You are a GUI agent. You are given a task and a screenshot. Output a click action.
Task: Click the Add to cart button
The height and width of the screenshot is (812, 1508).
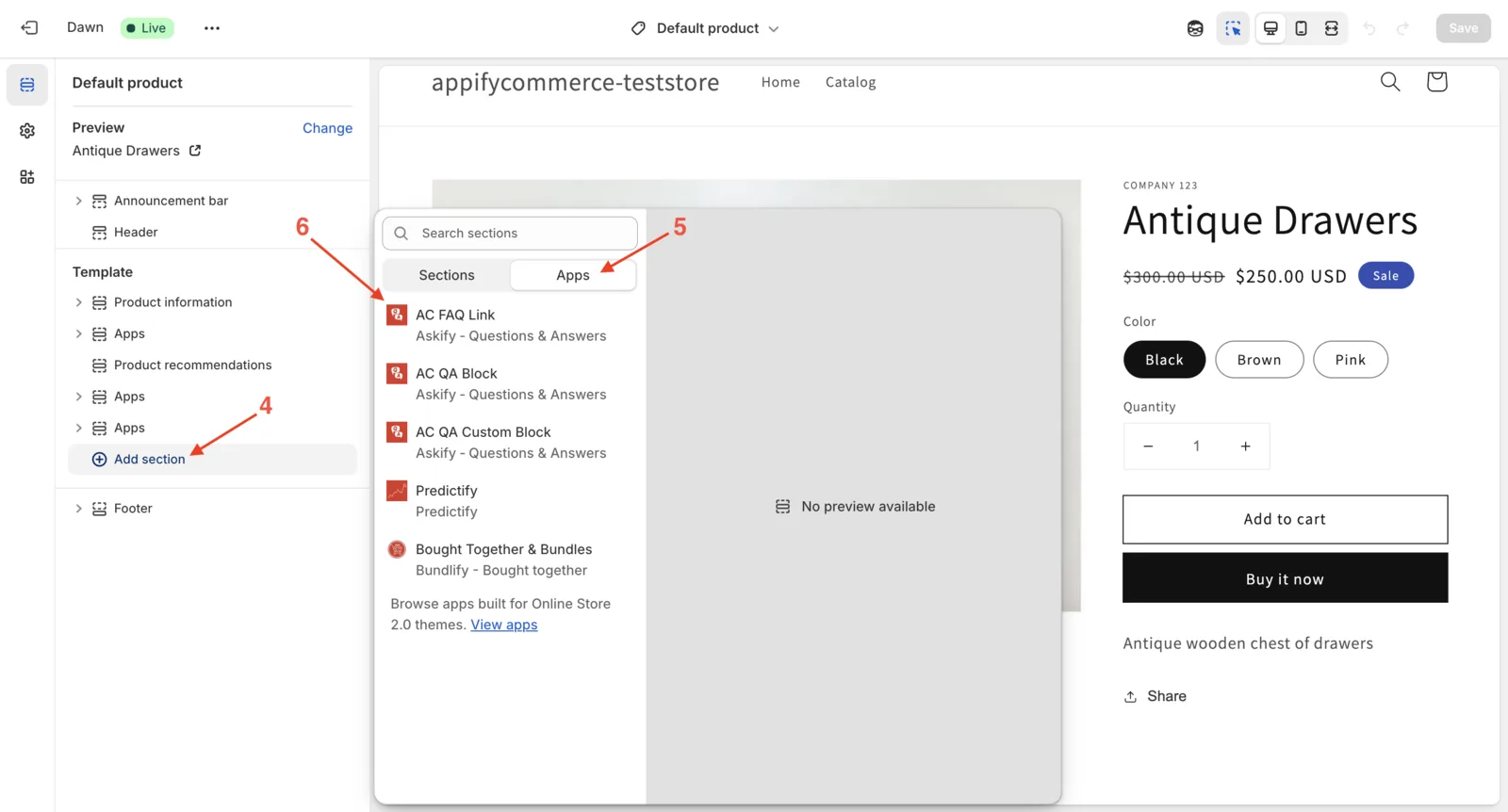click(x=1285, y=519)
